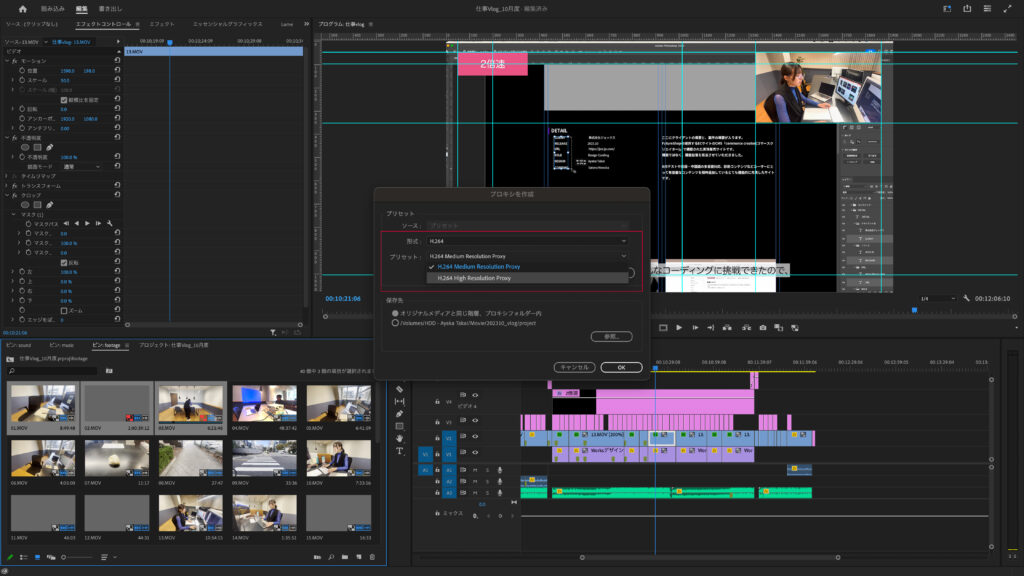Delete the selected bin item with the trash icon
This screenshot has height=576, width=1024.
(372, 557)
